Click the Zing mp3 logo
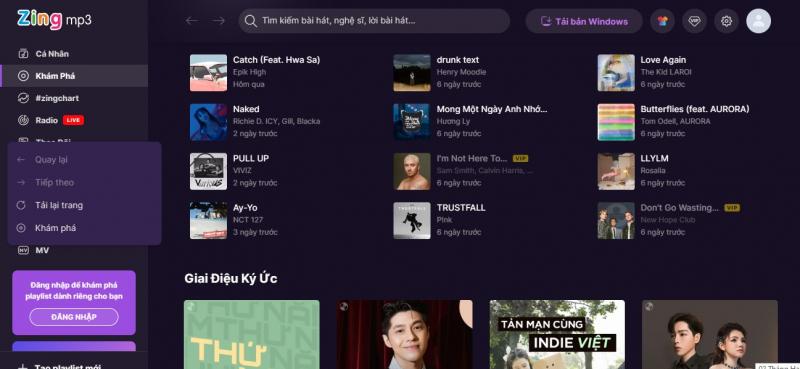Image resolution: width=800 pixels, height=369 pixels. tap(54, 20)
